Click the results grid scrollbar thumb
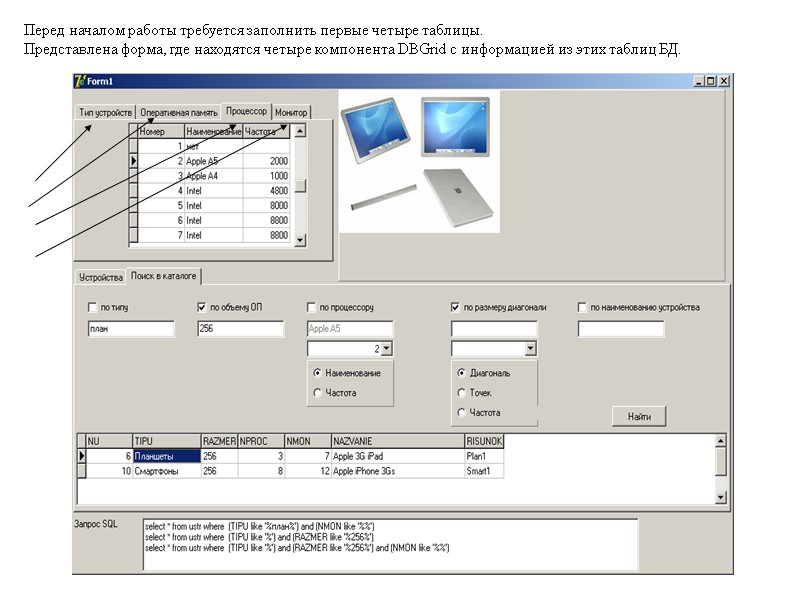The image size is (800, 600). point(720,461)
